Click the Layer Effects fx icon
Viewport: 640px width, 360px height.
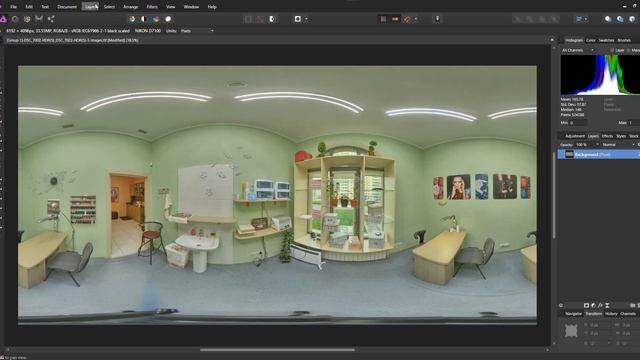600,305
